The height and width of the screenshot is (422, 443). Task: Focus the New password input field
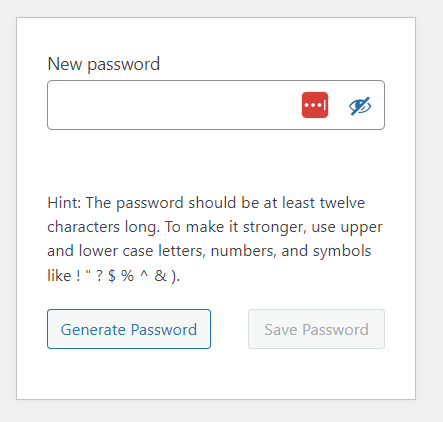coord(216,105)
